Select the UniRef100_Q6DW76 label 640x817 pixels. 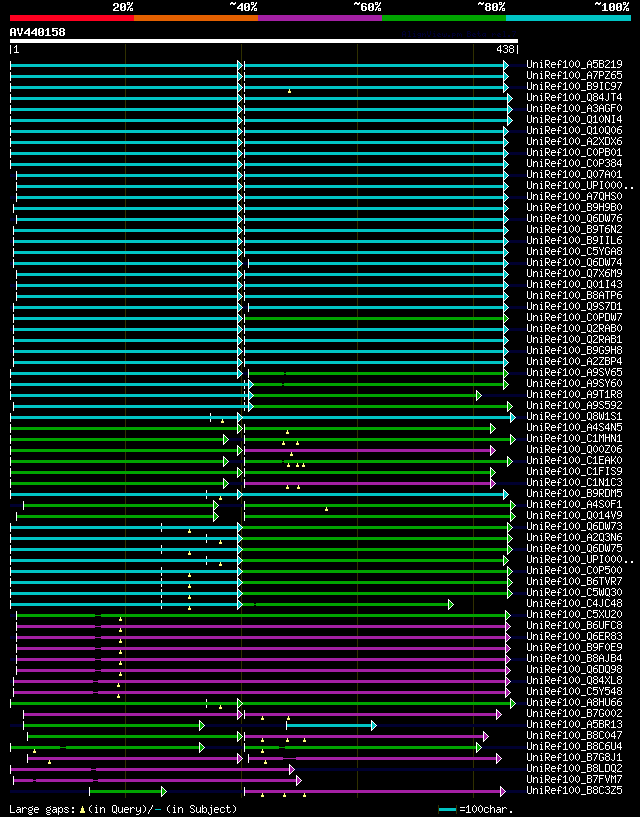(574, 218)
